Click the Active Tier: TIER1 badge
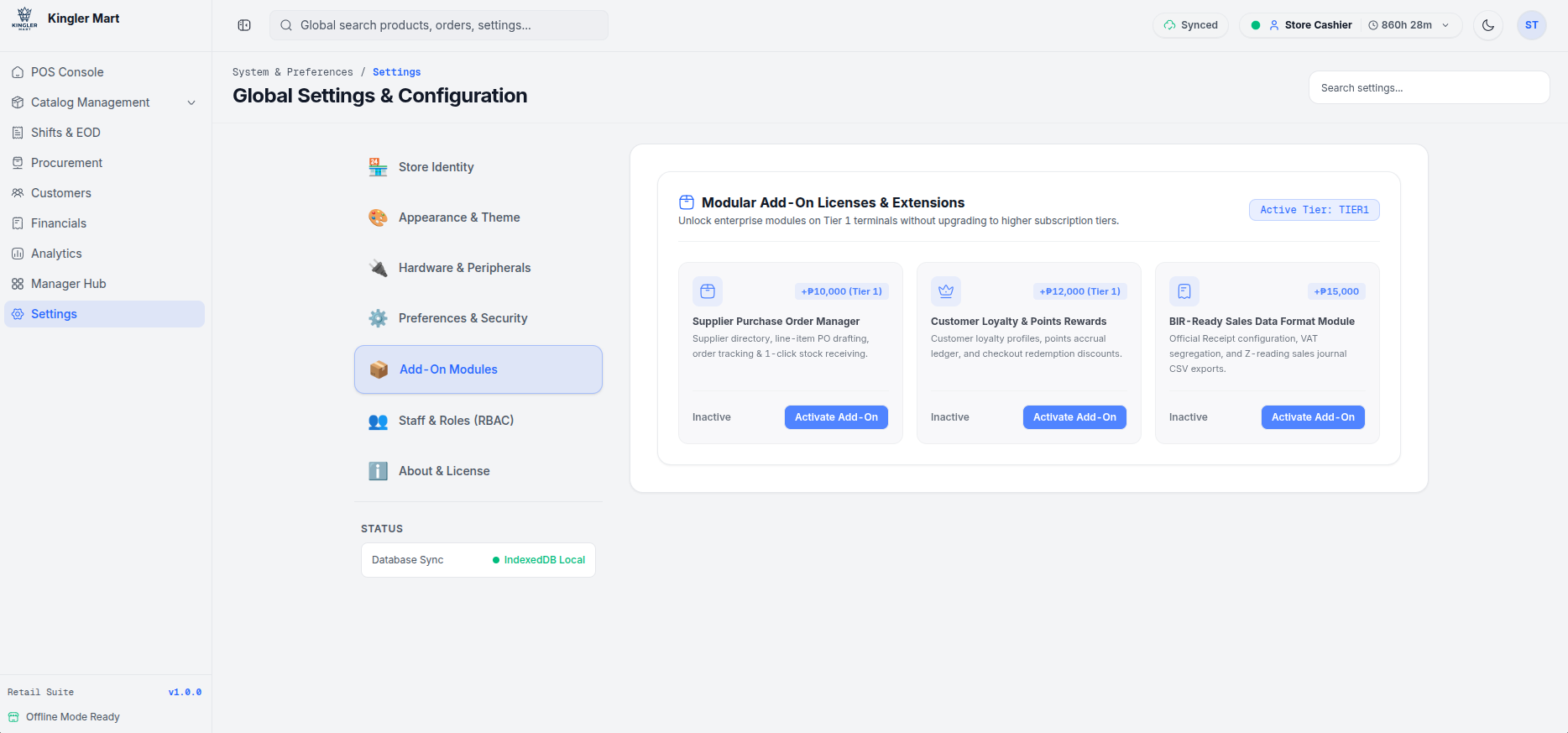Screen dimensions: 1568x733 click(1315, 210)
